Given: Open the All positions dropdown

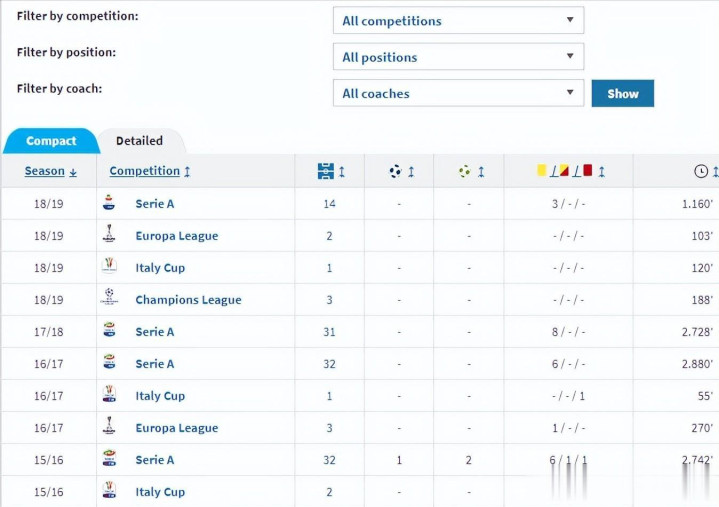Looking at the screenshot, I should click(459, 56).
